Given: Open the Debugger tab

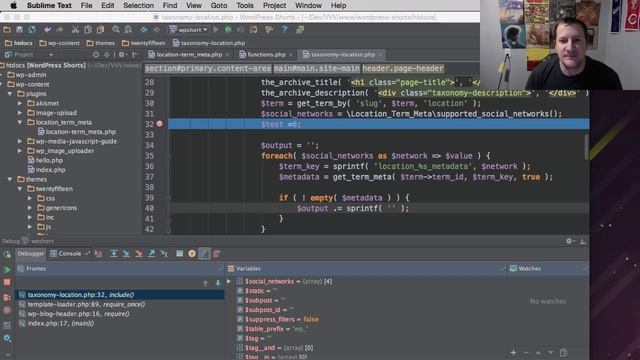Looking at the screenshot, I should click(31, 253).
